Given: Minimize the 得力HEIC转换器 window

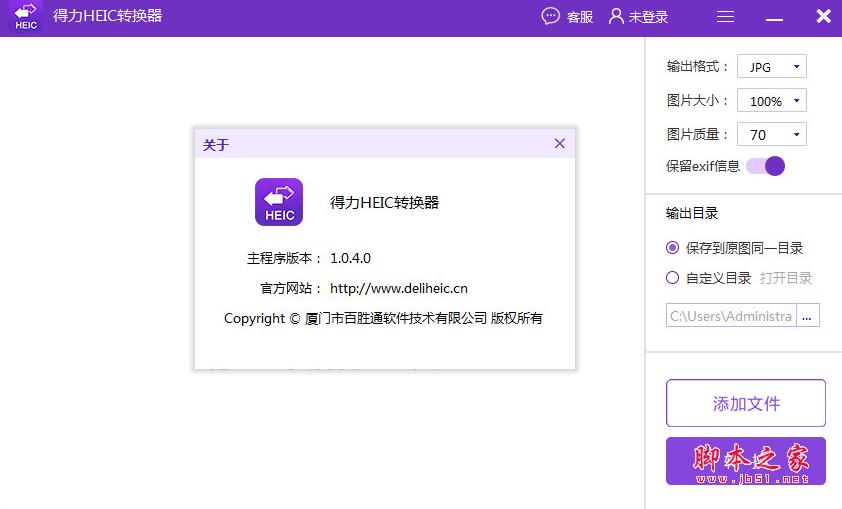Looking at the screenshot, I should click(x=774, y=19).
